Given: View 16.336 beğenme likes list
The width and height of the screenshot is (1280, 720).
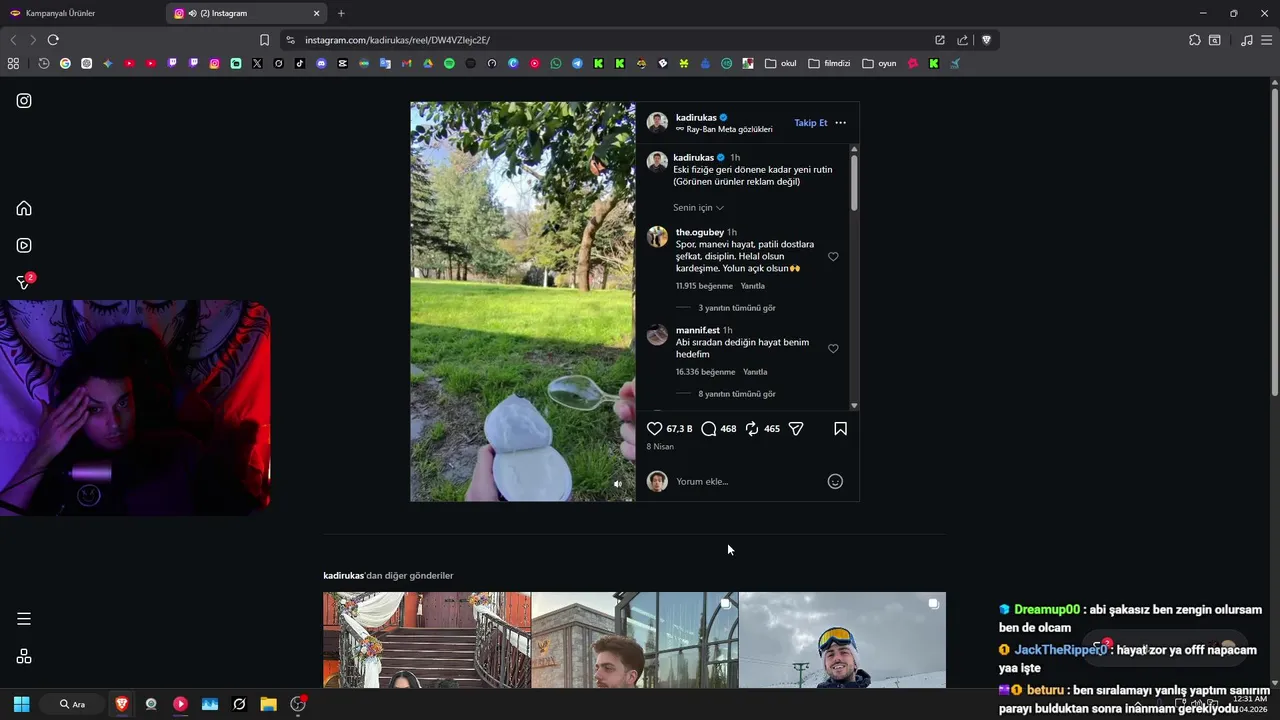Looking at the screenshot, I should [706, 372].
